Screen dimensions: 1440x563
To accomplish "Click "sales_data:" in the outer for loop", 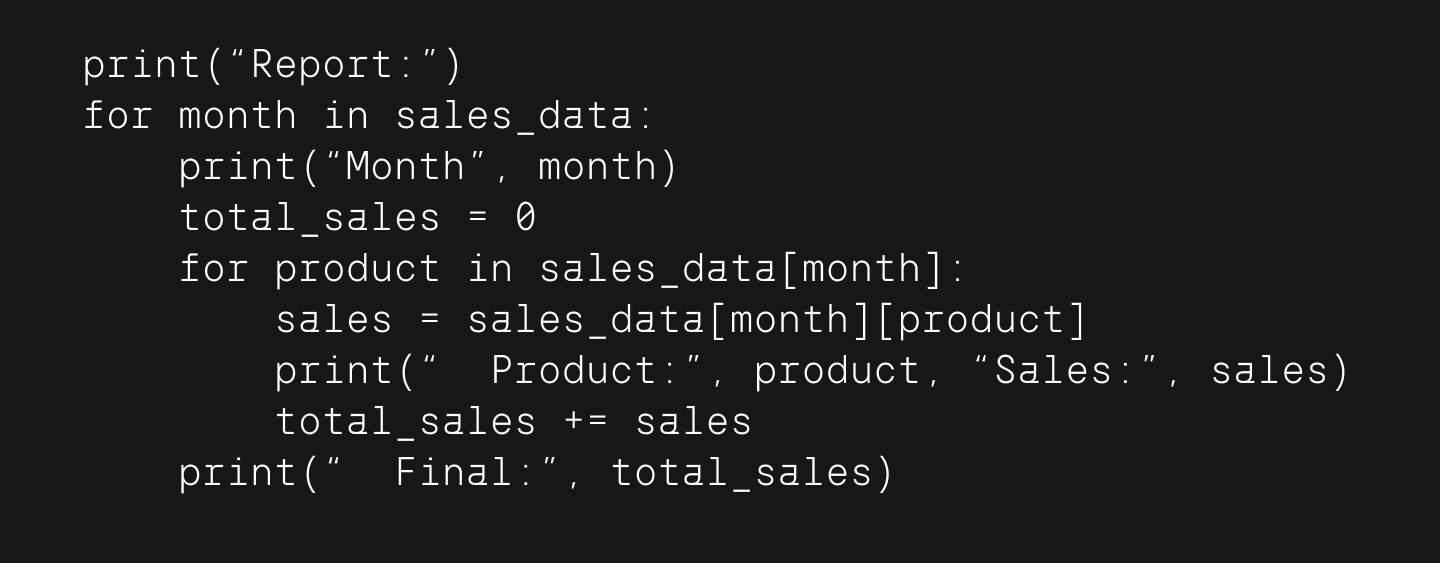I will [x=524, y=117].
